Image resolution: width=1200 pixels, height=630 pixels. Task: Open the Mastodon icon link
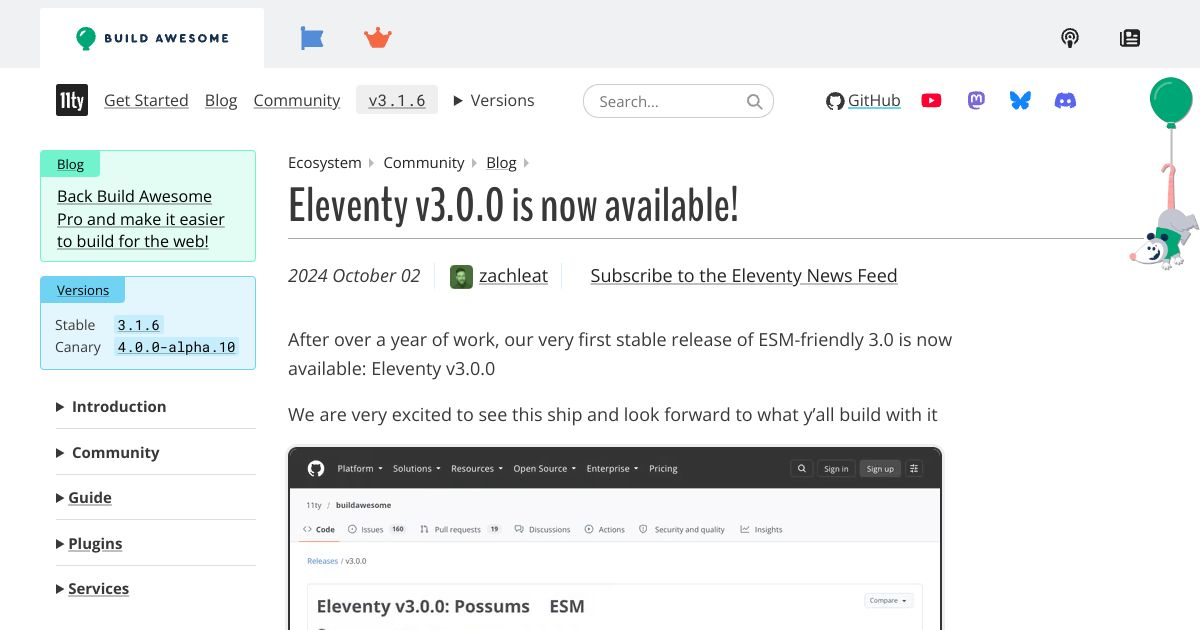click(x=976, y=100)
